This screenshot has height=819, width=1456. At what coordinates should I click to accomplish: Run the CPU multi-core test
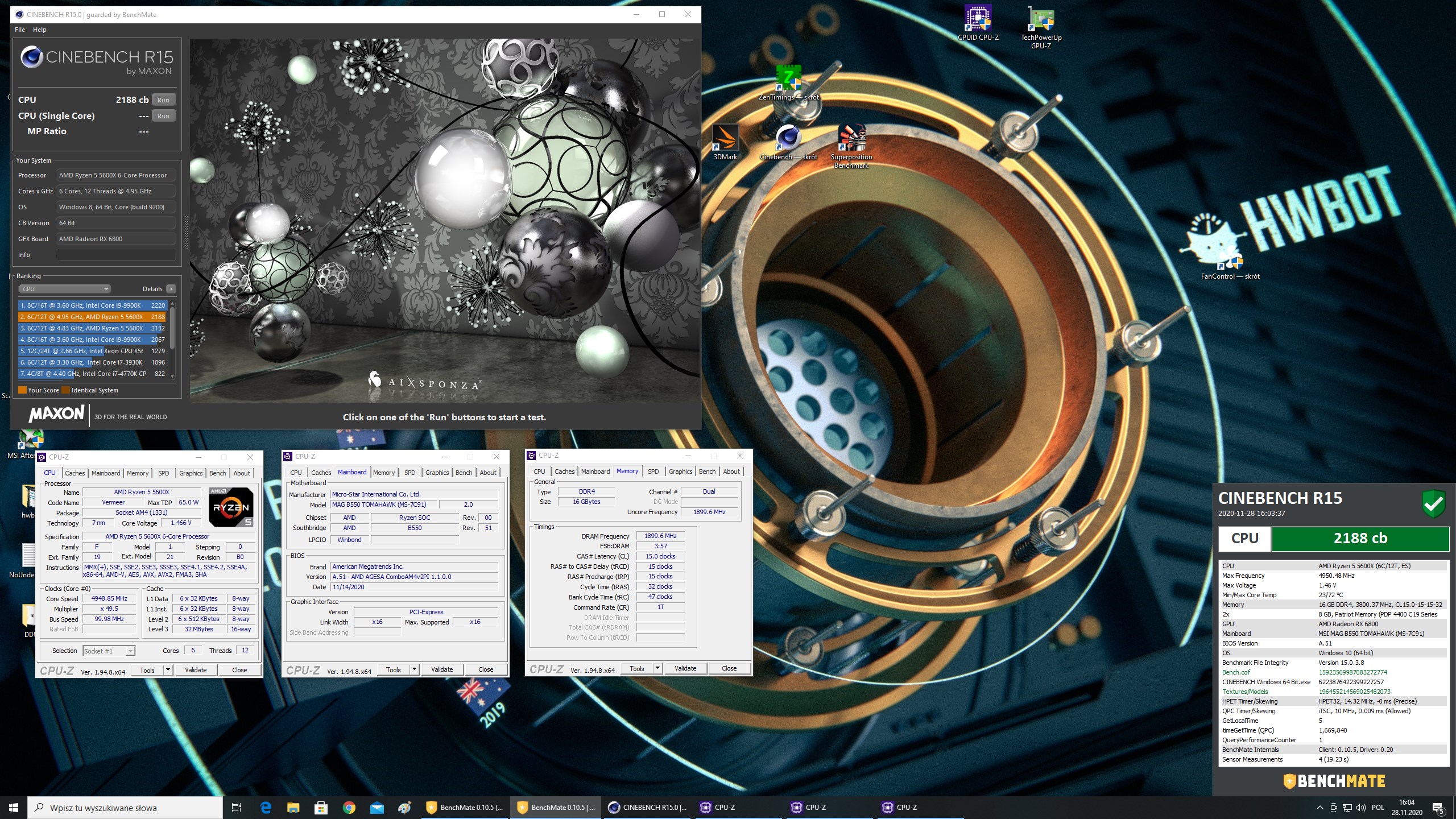pos(164,100)
